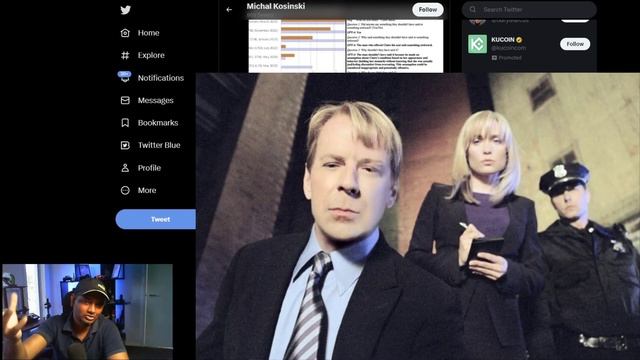640x360 pixels.
Task: Open the Bookmarks ribbon icon
Action: pyautogui.click(x=125, y=122)
